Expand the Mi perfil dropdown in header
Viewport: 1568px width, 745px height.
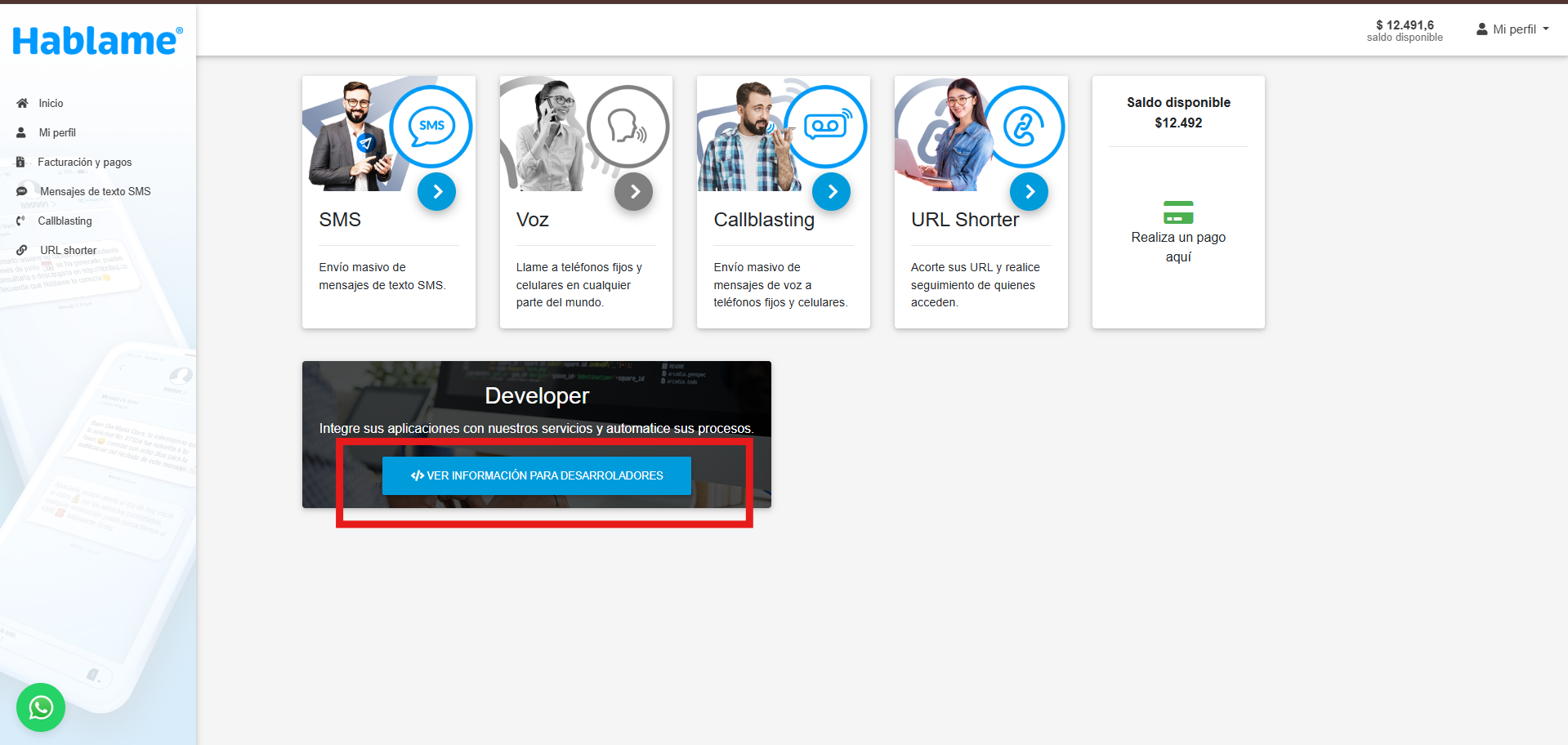(x=1512, y=29)
